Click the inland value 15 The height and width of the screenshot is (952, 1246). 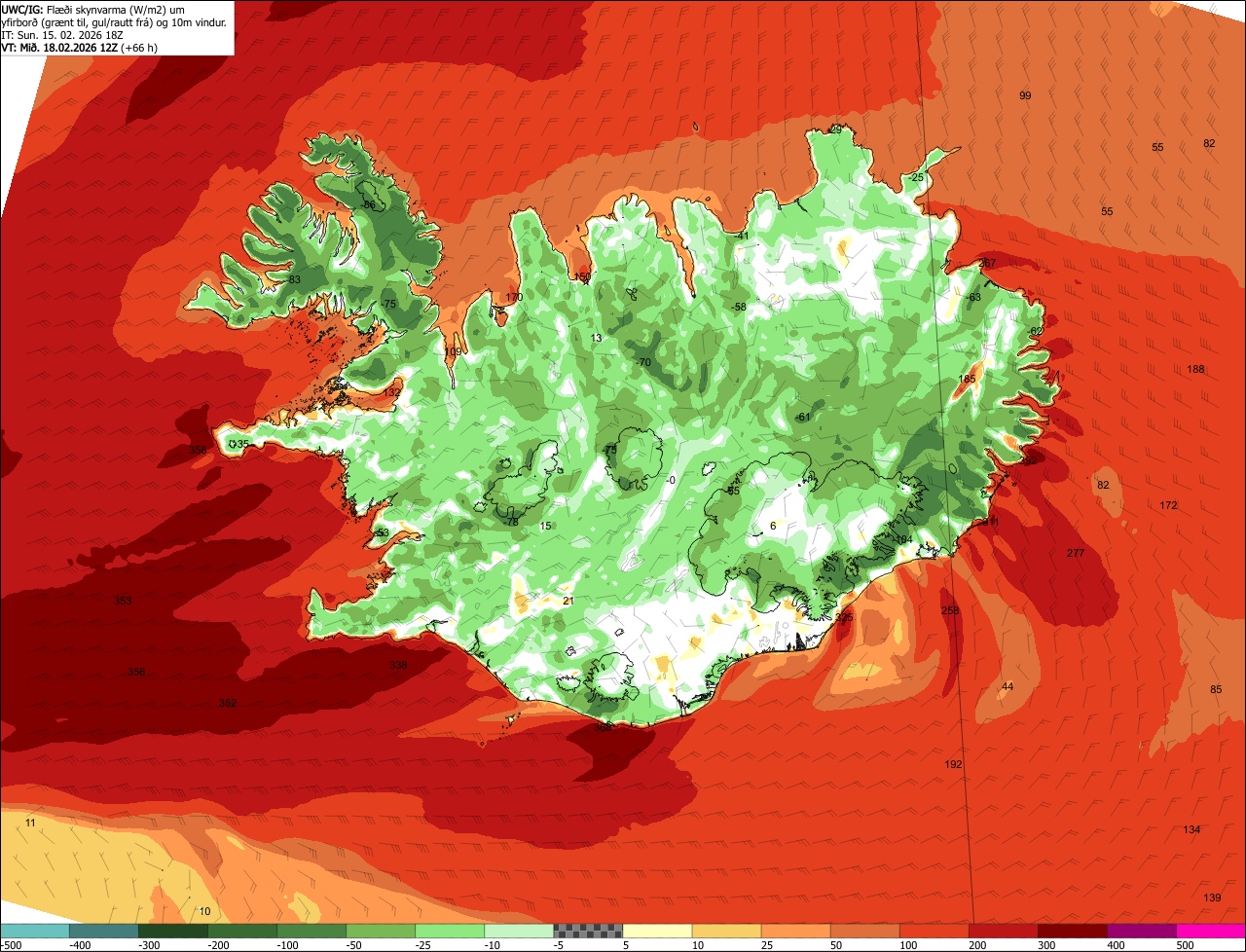pyautogui.click(x=546, y=526)
